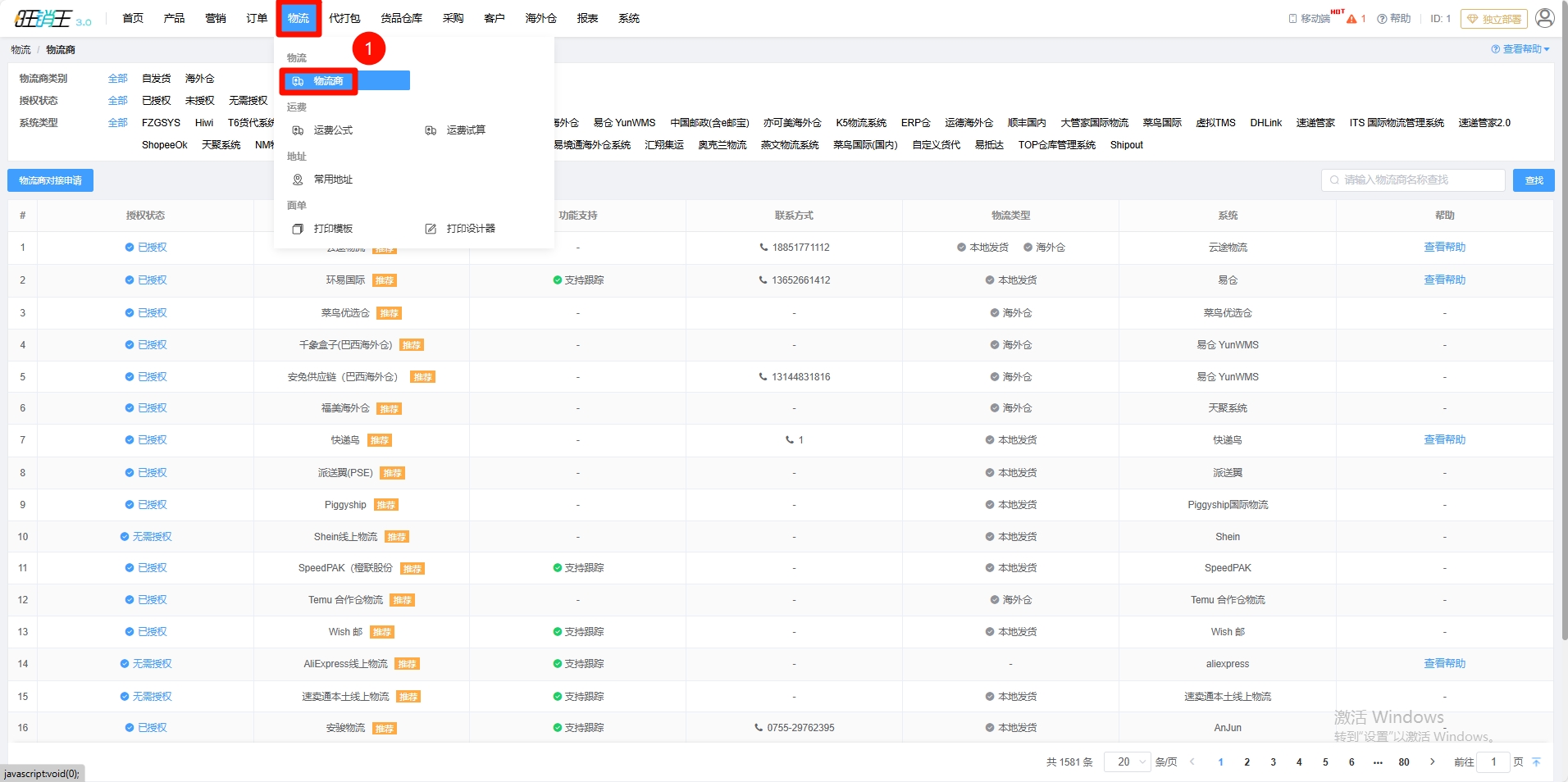Click the 运费公式 menu icon
This screenshot has height=782, width=1568.
pyautogui.click(x=299, y=130)
